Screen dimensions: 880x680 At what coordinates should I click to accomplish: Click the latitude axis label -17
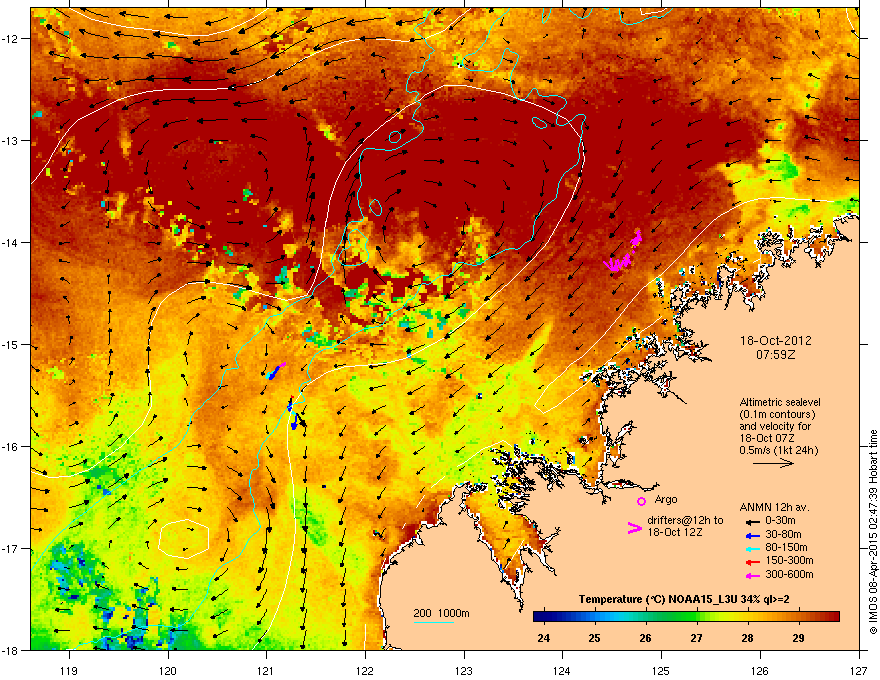pyautogui.click(x=11, y=549)
